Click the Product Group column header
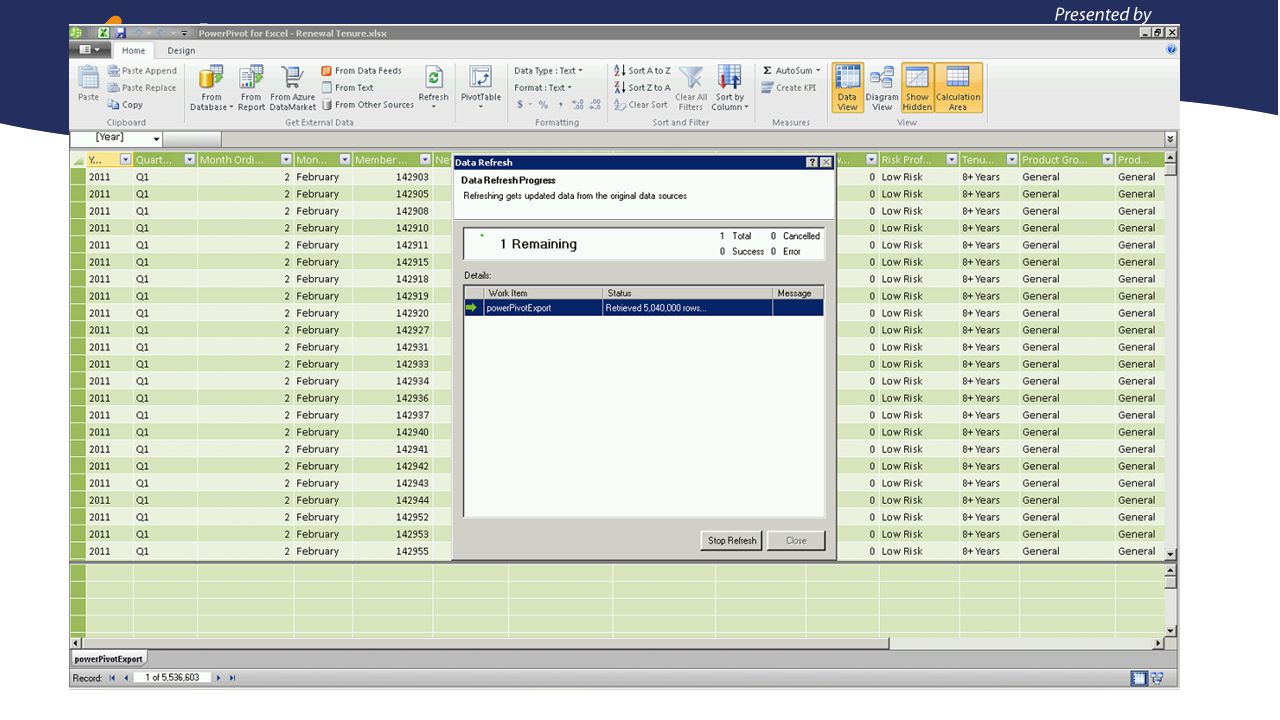Viewport: 1280px width, 720px height. pos(1067,160)
